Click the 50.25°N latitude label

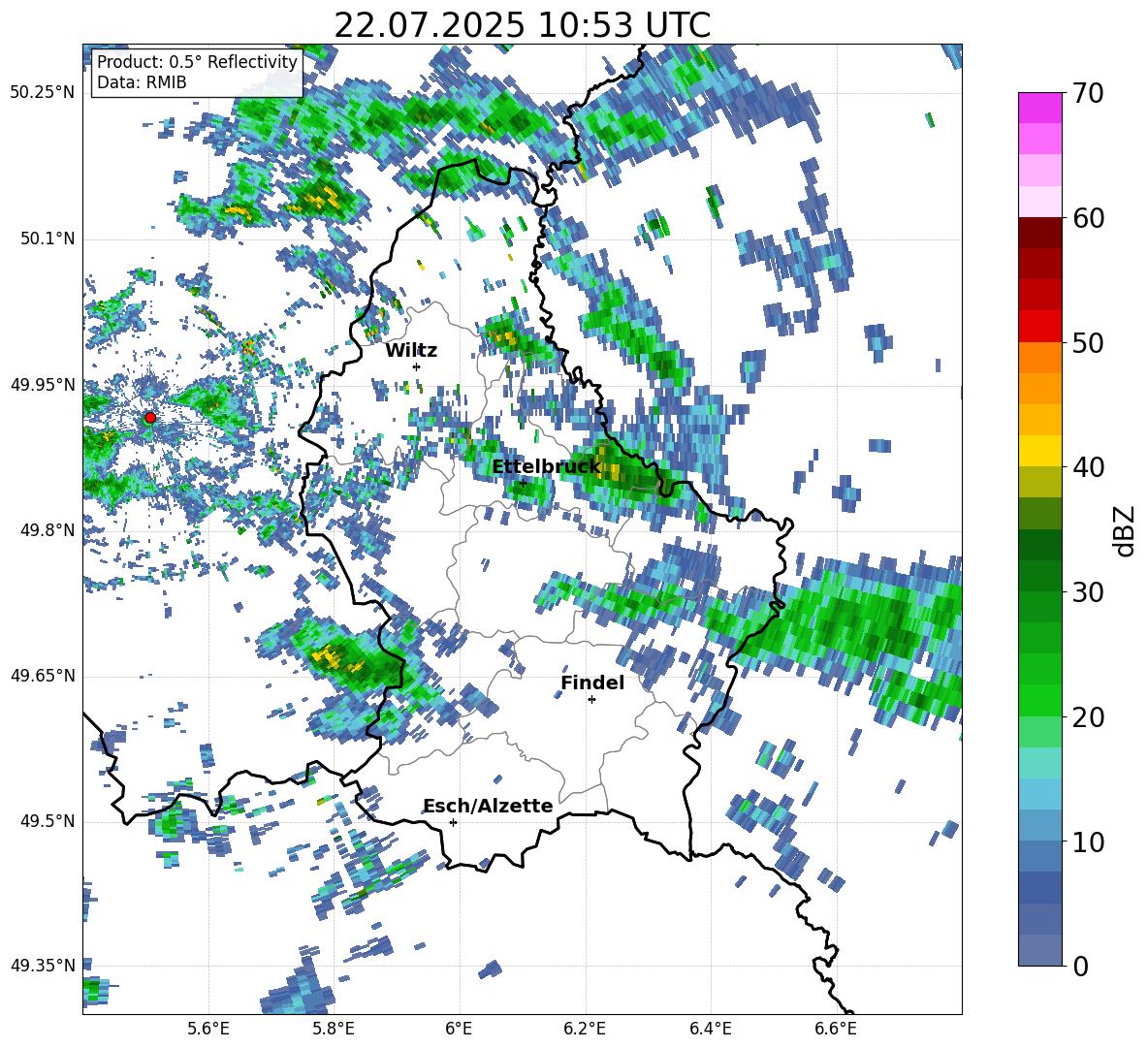[x=43, y=92]
